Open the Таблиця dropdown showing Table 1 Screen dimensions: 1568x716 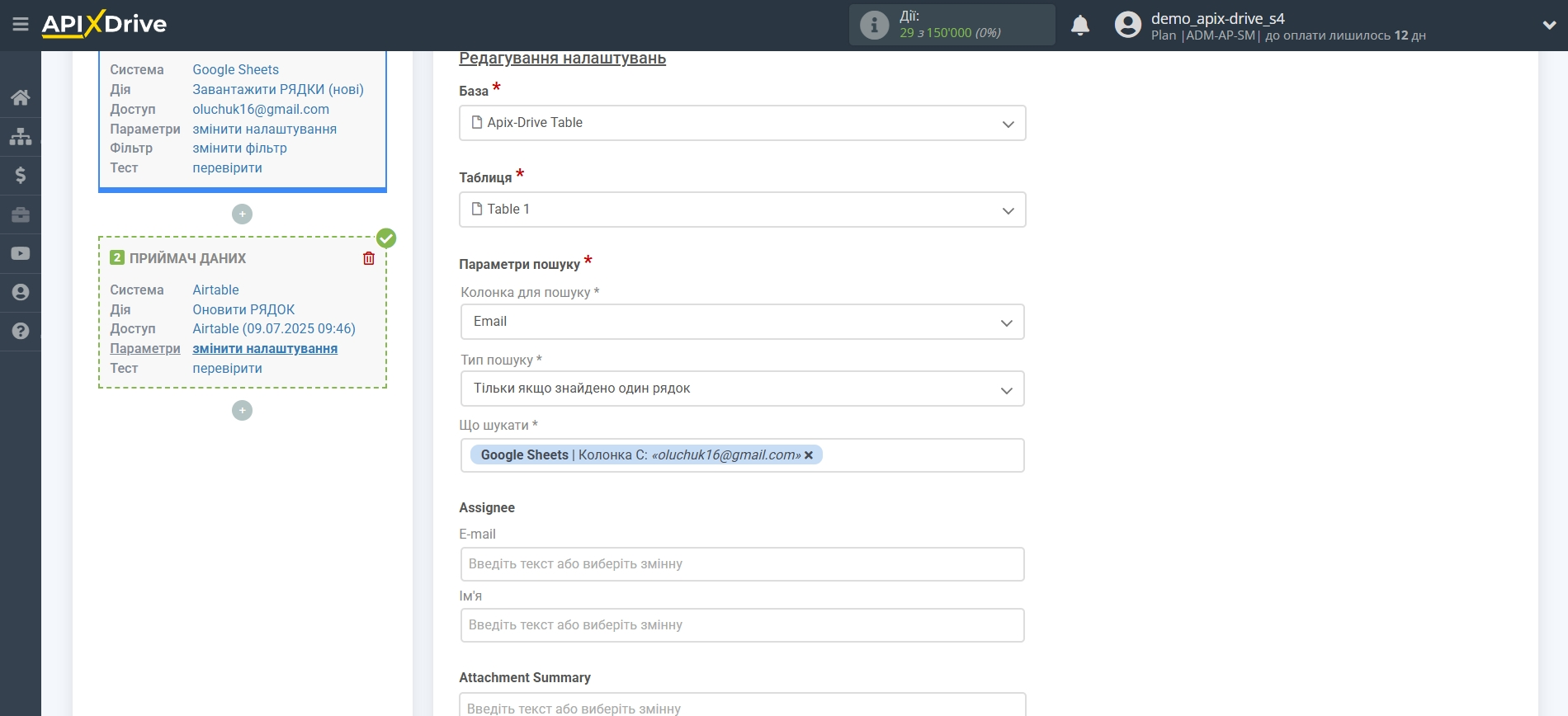[x=743, y=210]
